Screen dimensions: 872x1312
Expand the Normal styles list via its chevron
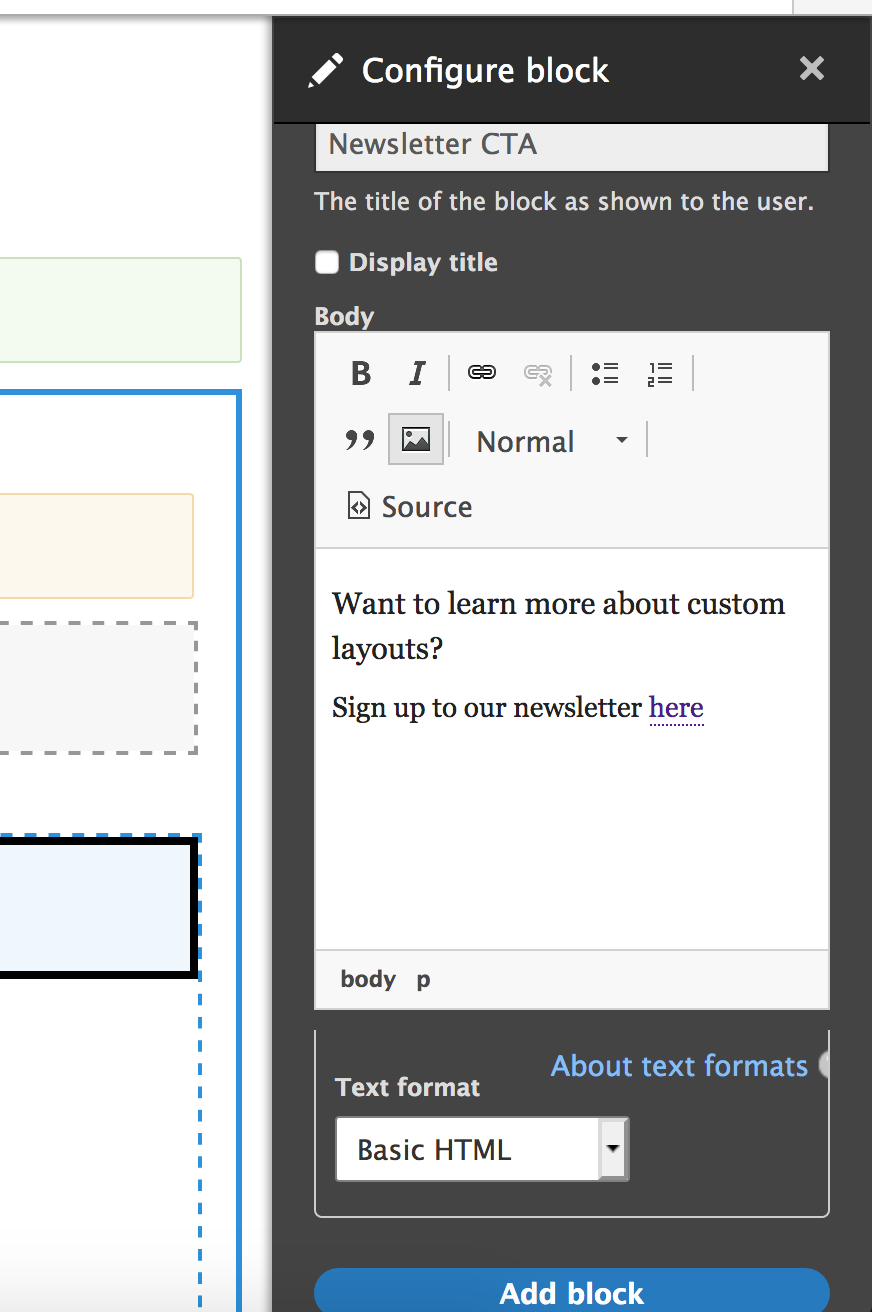click(620, 441)
